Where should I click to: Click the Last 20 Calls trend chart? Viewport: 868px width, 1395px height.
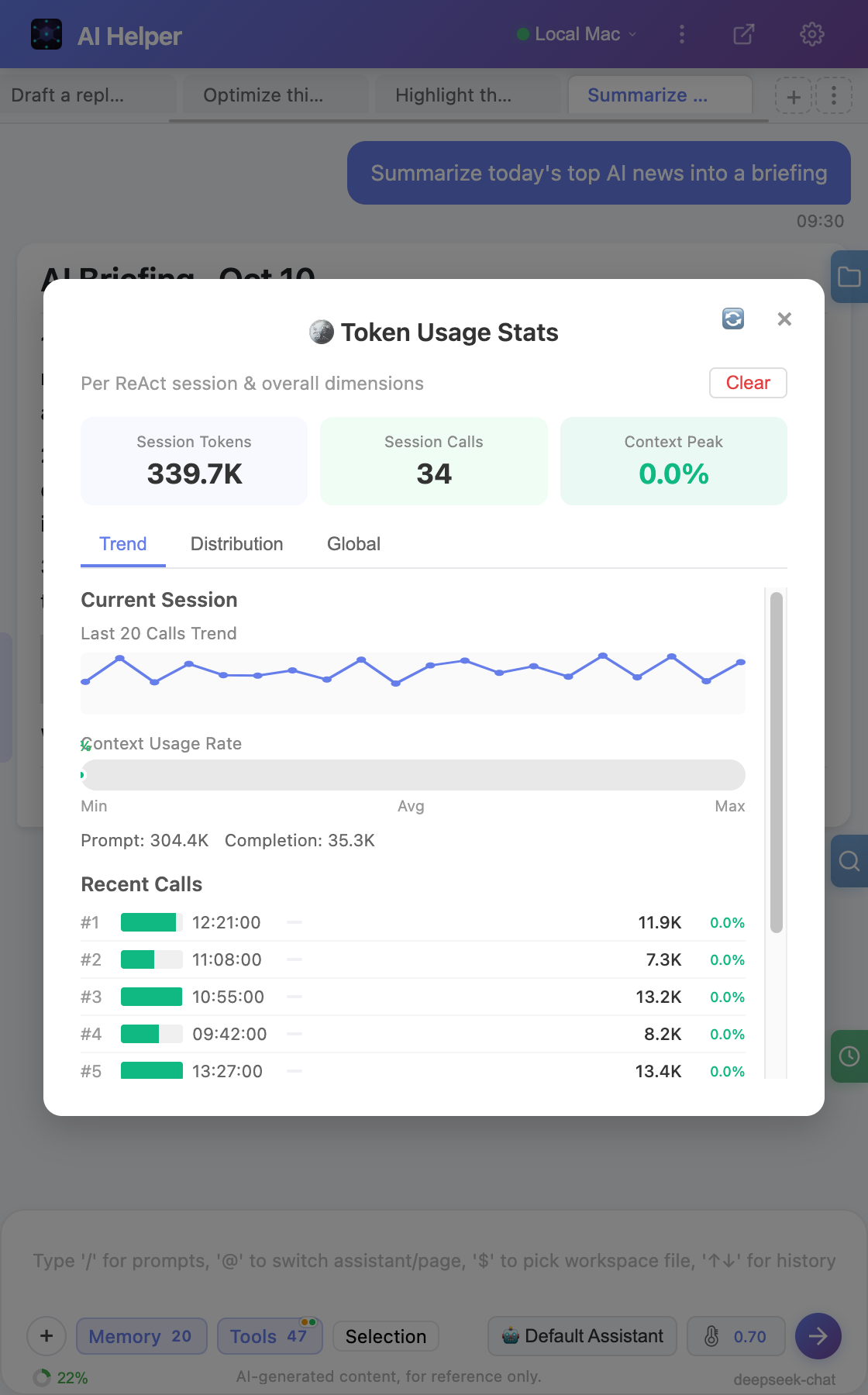click(x=413, y=683)
